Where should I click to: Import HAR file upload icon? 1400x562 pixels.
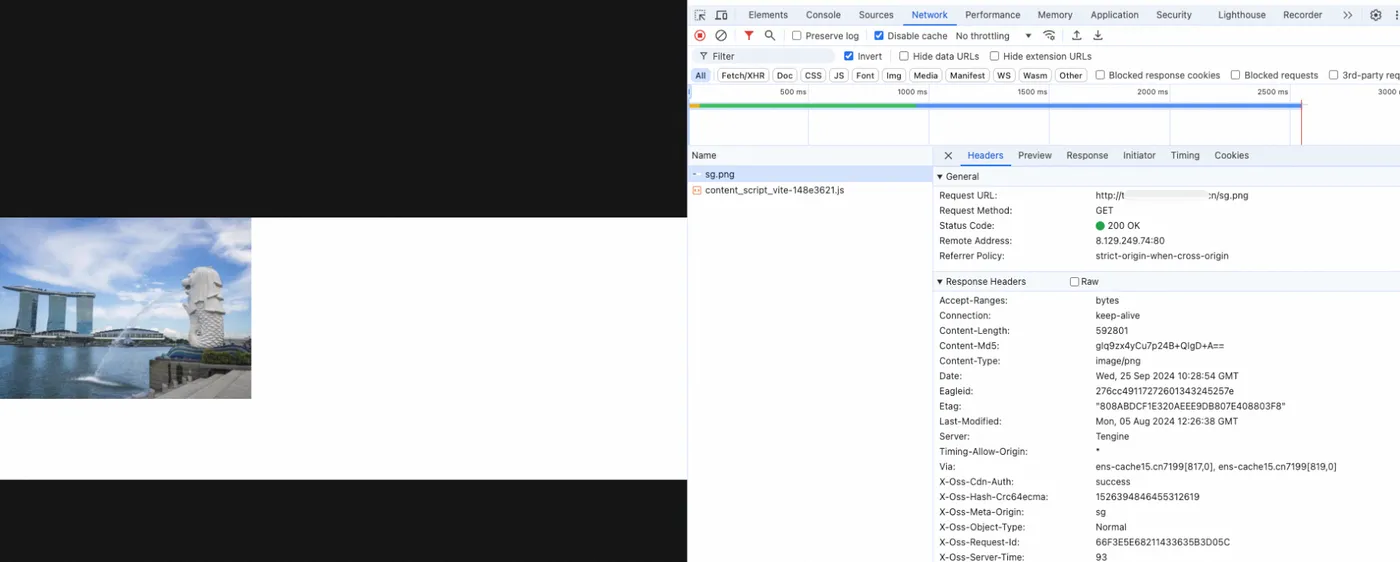(x=1077, y=36)
